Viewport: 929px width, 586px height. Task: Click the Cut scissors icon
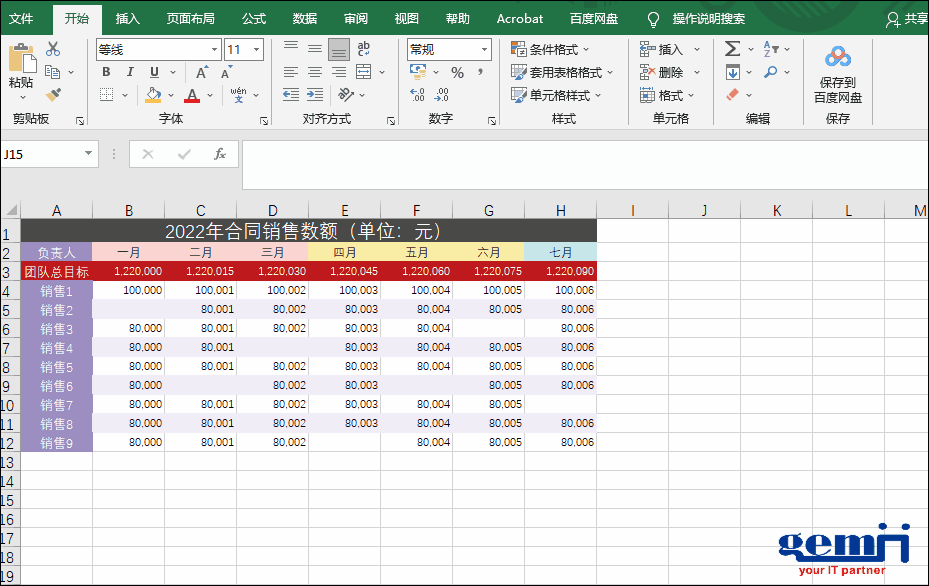point(53,49)
